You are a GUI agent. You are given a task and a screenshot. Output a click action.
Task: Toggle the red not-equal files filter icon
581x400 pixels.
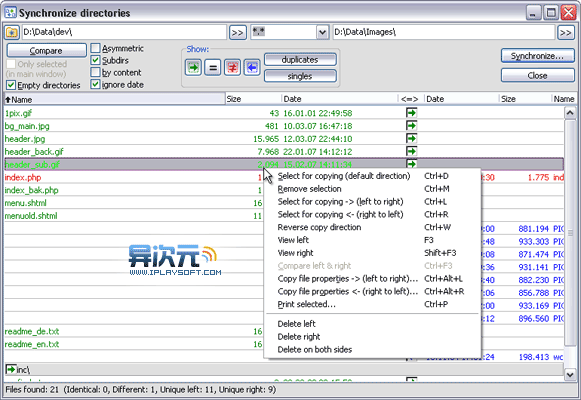tap(232, 67)
